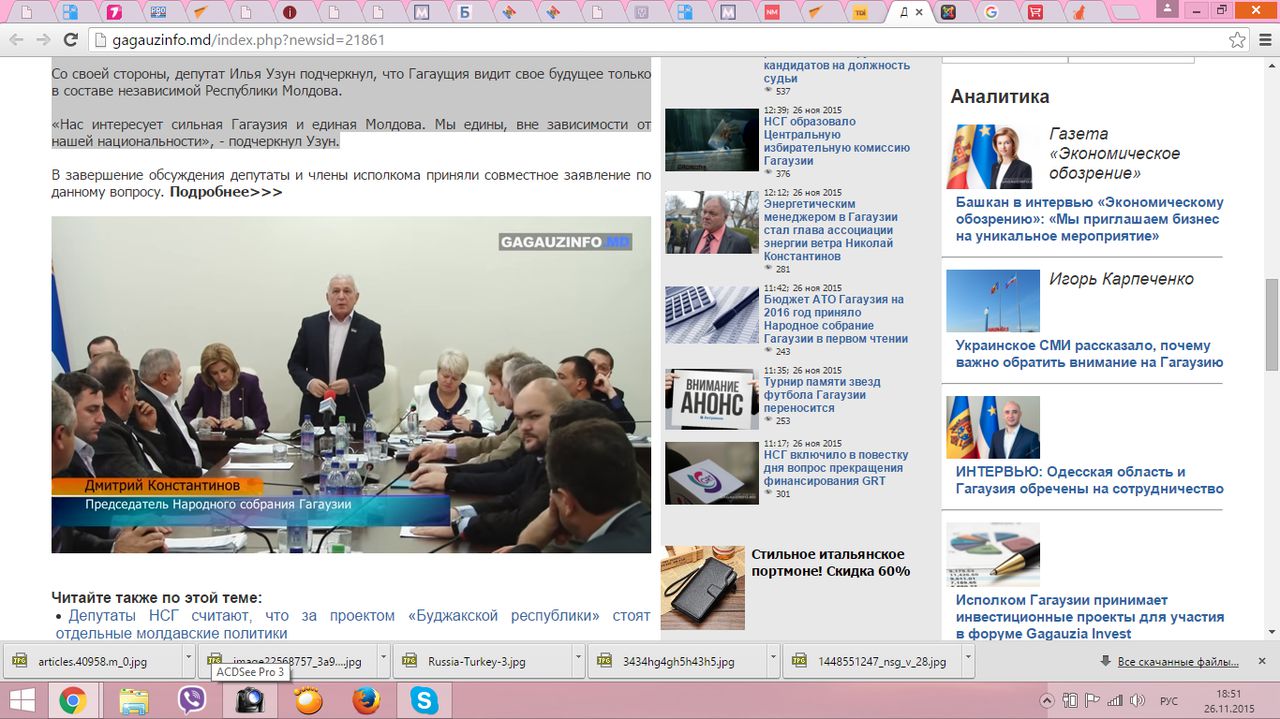Open downloaded file 1448551247_nsg_v_28.jpg
Image resolution: width=1280 pixels, height=719 pixels.
[x=874, y=662]
